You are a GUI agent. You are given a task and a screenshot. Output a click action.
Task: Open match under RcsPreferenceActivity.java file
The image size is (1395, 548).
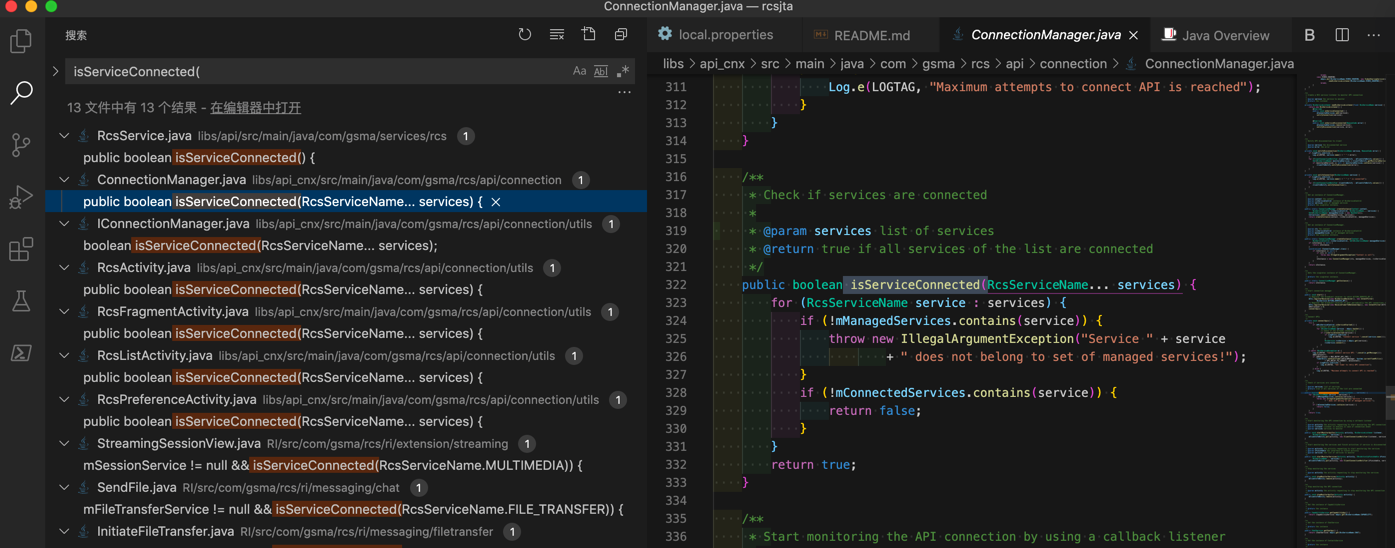[283, 422]
